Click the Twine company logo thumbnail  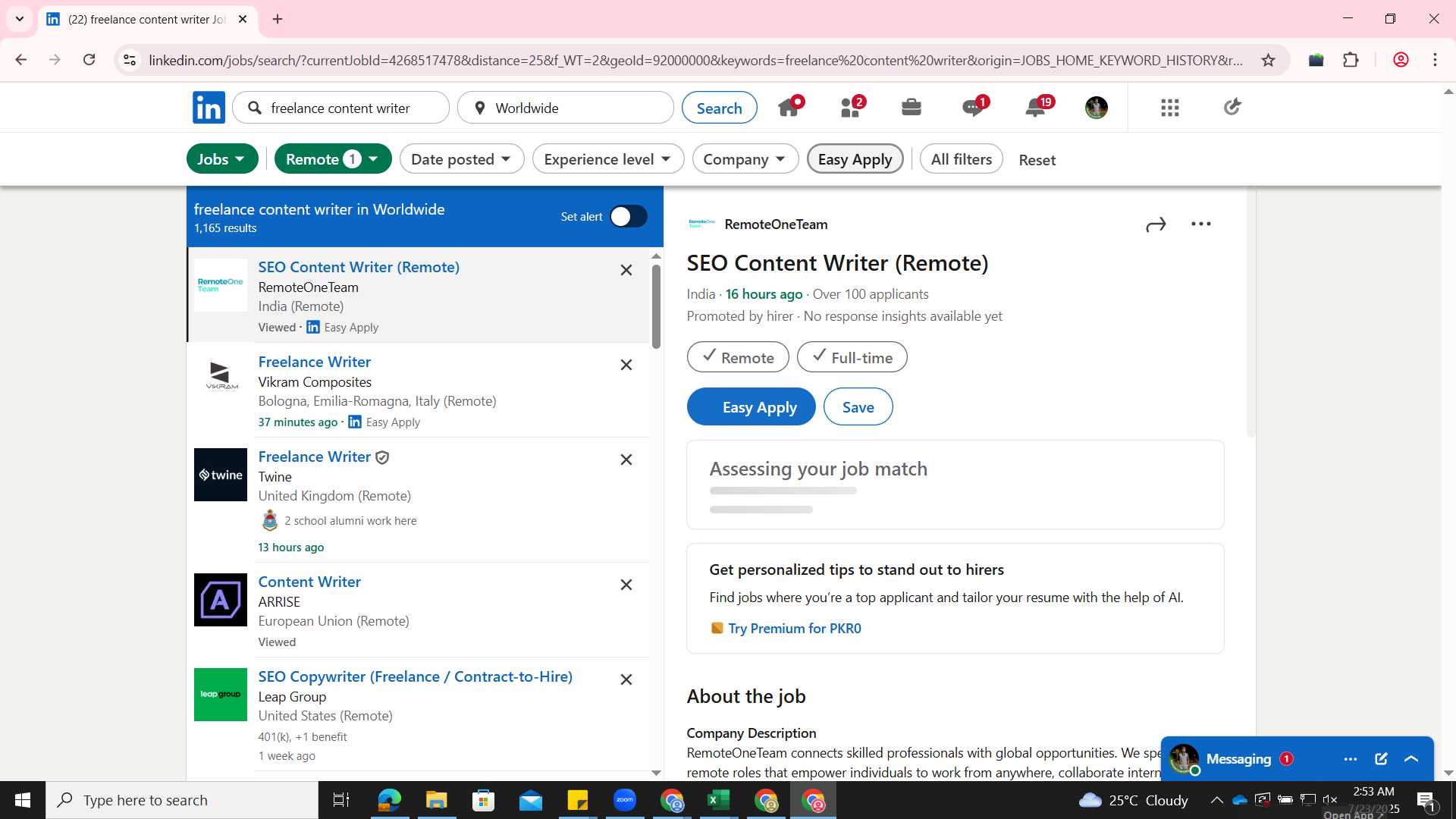click(221, 475)
